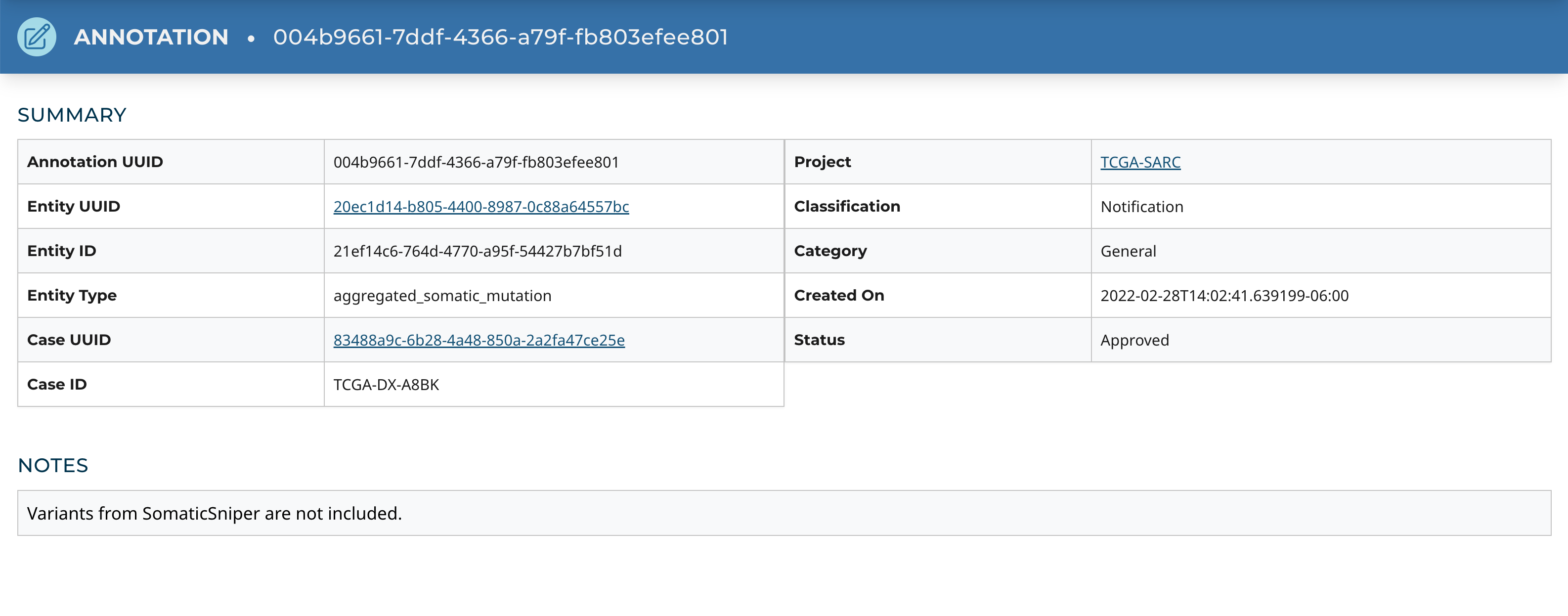
Task: Select the Annotation UUID value in the table
Action: [476, 163]
